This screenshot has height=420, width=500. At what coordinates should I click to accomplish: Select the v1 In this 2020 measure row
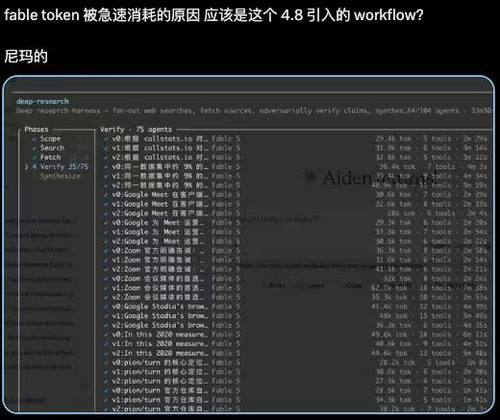point(295,344)
